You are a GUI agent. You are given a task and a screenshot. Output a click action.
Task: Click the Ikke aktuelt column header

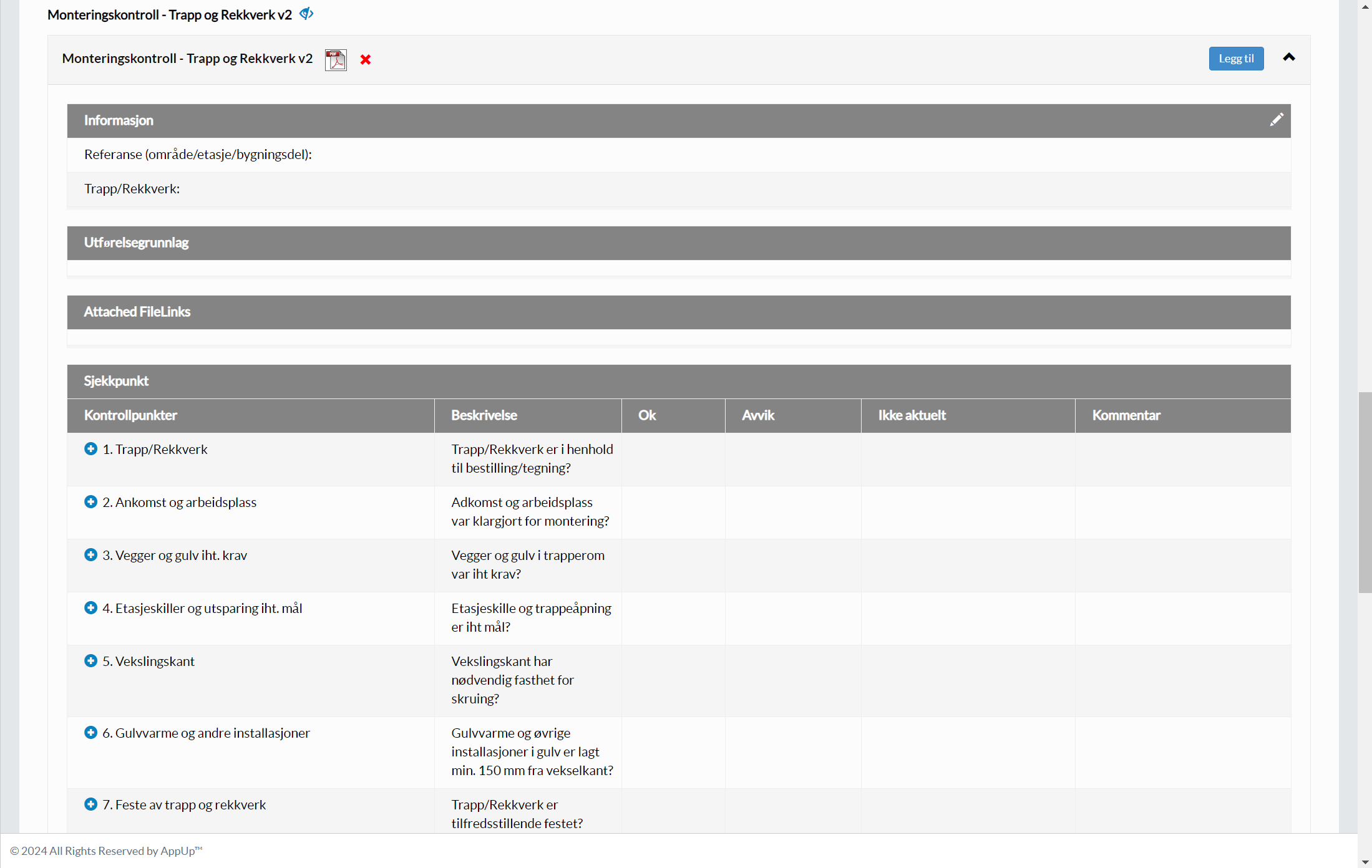click(968, 416)
